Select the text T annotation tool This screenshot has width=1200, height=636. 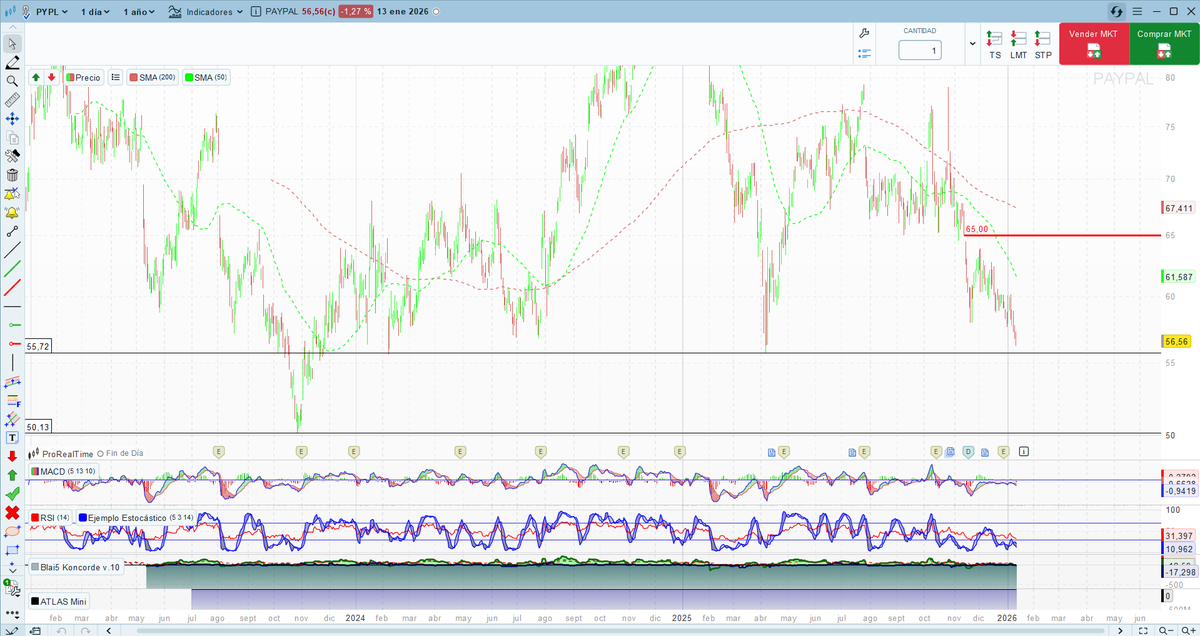tap(12, 437)
